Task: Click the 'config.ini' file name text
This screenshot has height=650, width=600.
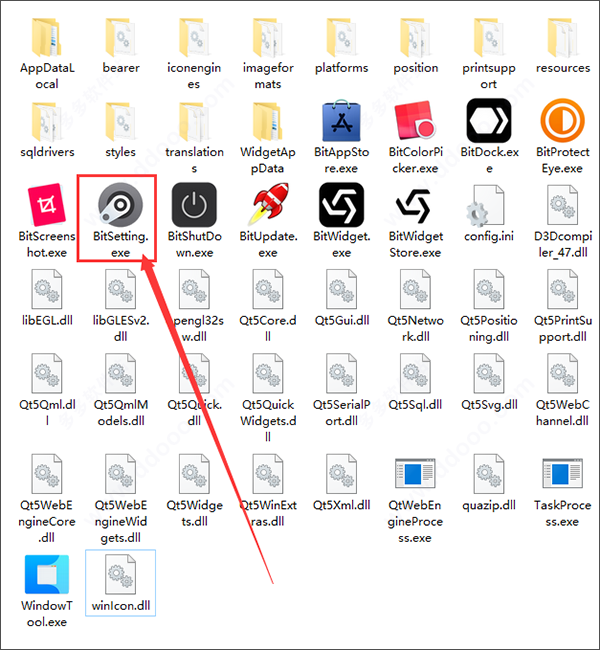Action: [489, 236]
